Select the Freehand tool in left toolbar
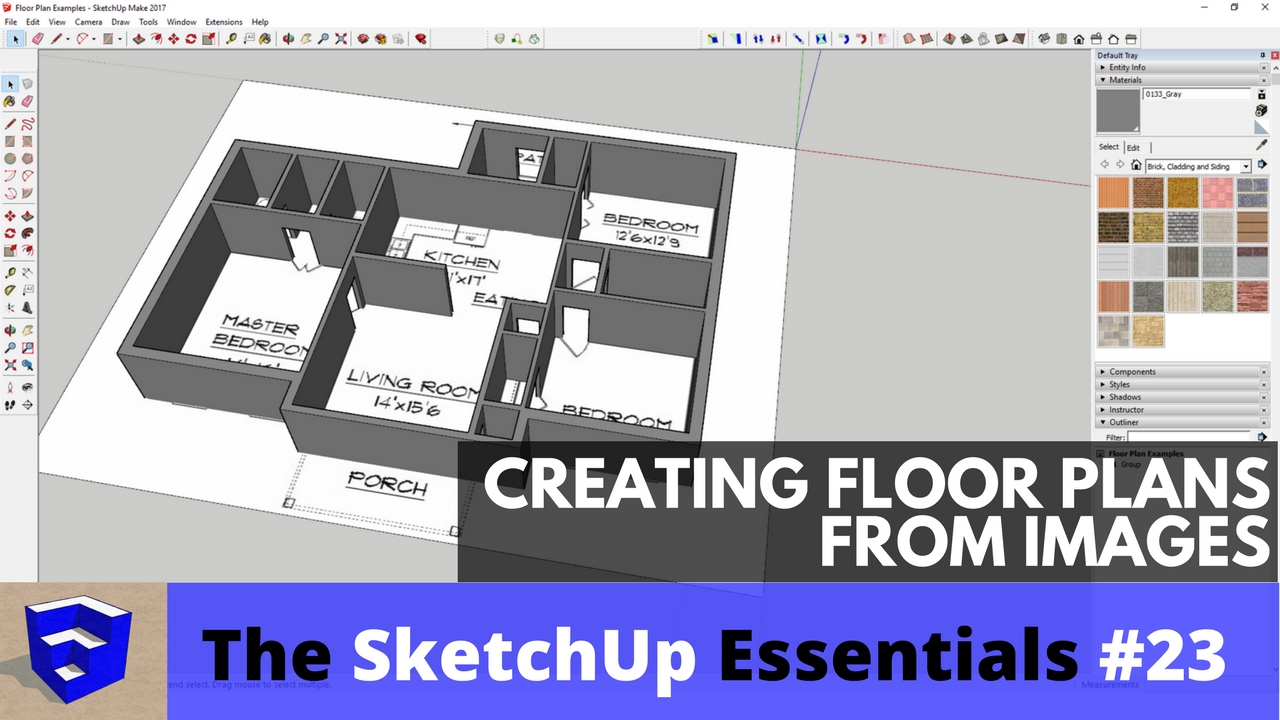Screen dimensions: 1280x720 [x=27, y=123]
